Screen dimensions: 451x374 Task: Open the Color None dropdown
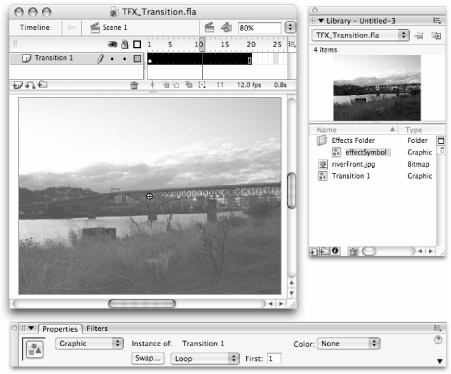[349, 343]
